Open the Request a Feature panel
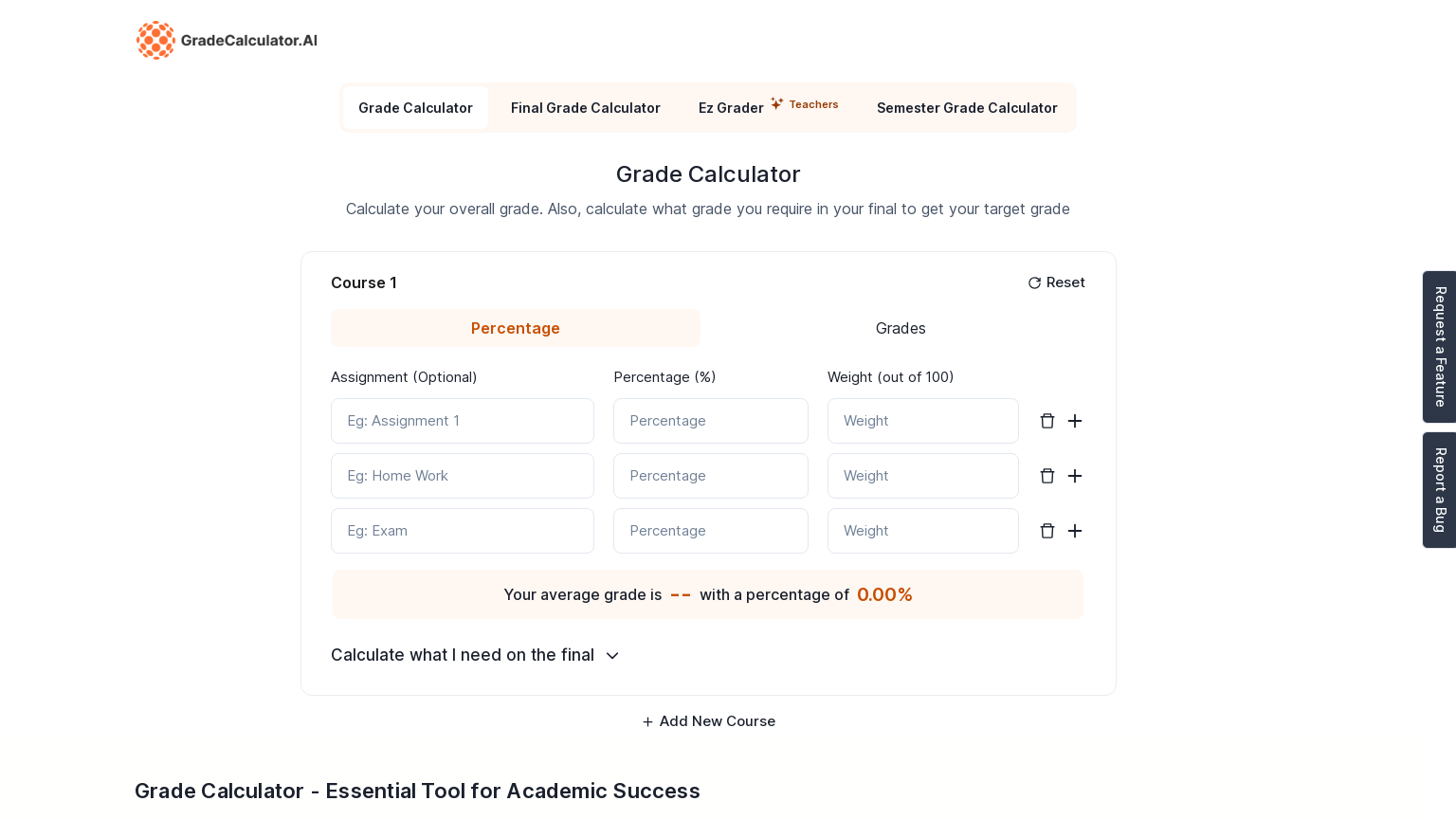The width and height of the screenshot is (1456, 819). (1439, 347)
